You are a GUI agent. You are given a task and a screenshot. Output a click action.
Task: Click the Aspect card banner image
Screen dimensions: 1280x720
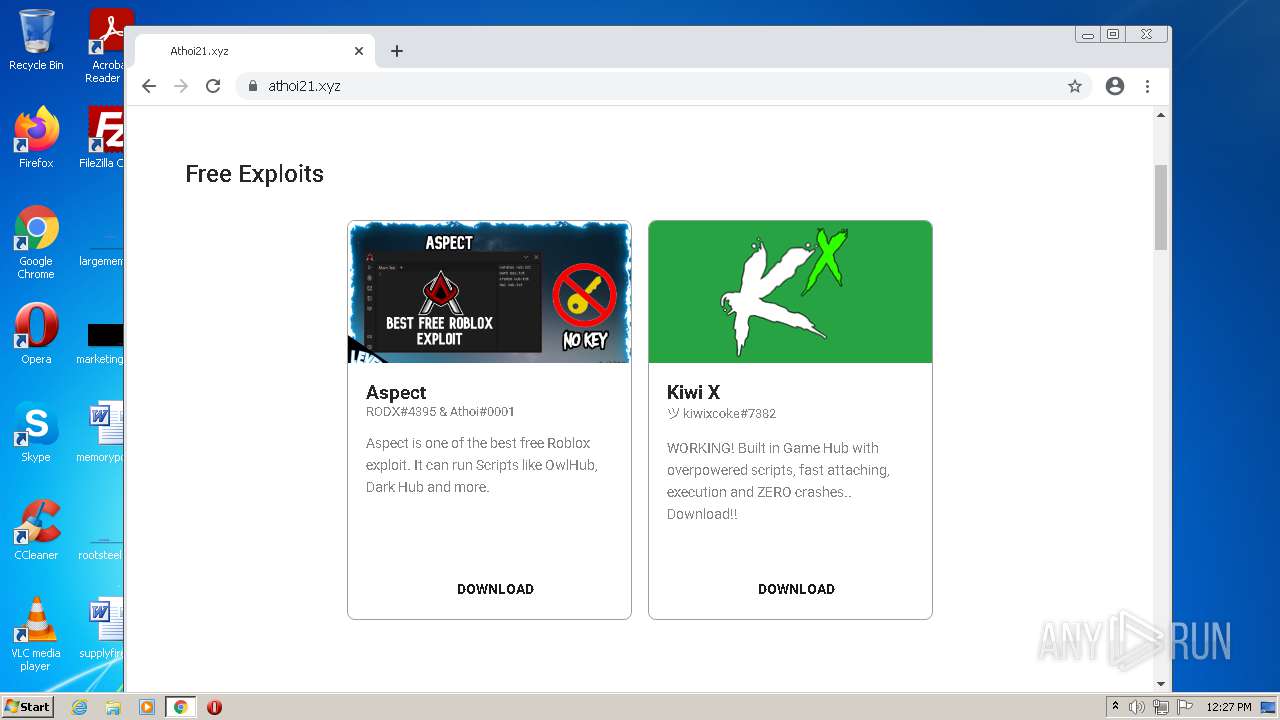[x=489, y=292]
